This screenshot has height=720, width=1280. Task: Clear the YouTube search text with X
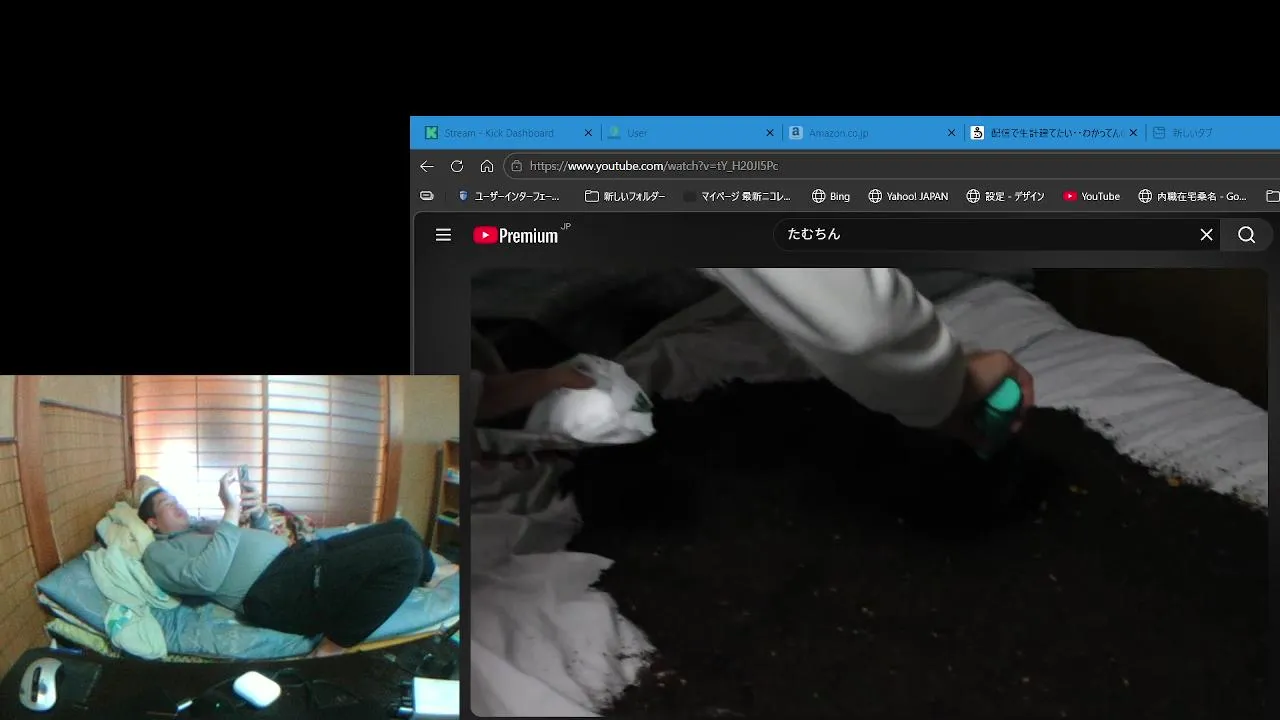point(1206,235)
